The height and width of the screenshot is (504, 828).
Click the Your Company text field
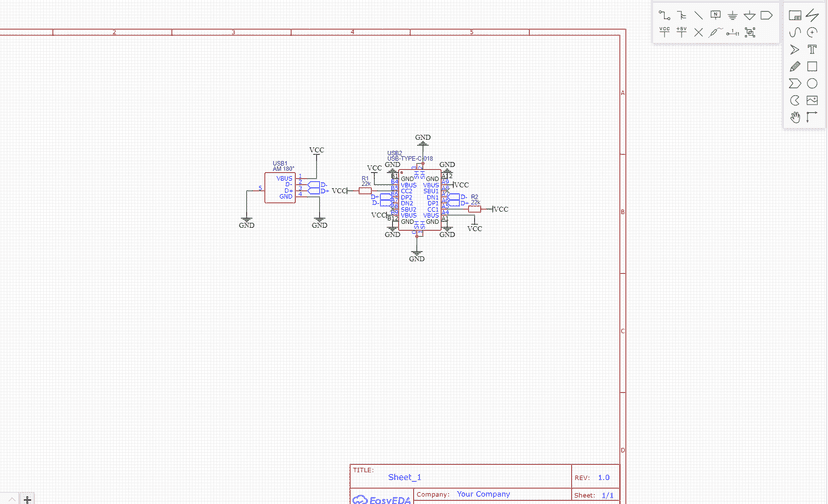tap(483, 494)
